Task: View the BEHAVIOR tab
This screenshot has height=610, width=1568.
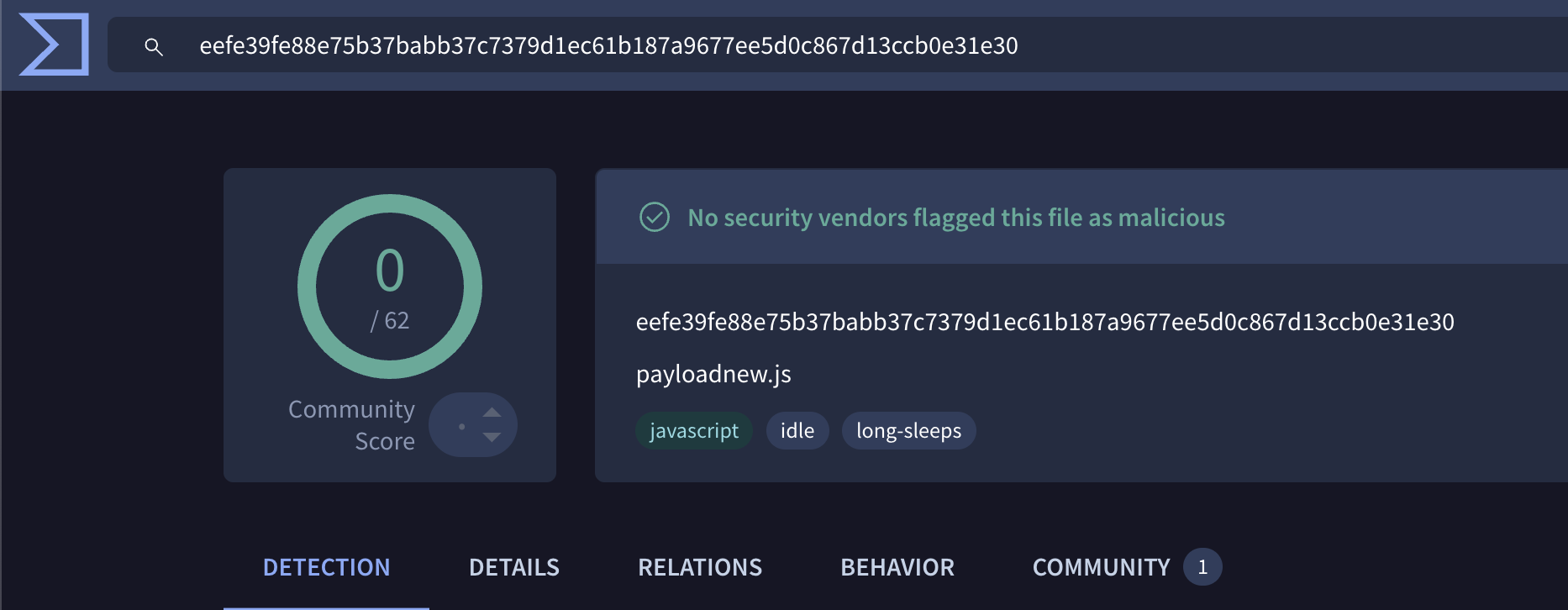Action: click(x=897, y=568)
